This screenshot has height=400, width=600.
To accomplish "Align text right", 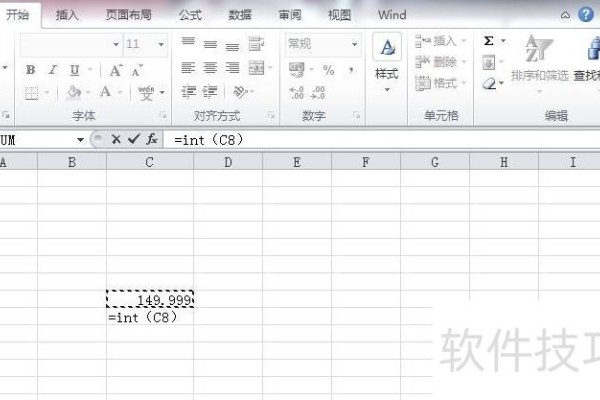I will [x=232, y=68].
